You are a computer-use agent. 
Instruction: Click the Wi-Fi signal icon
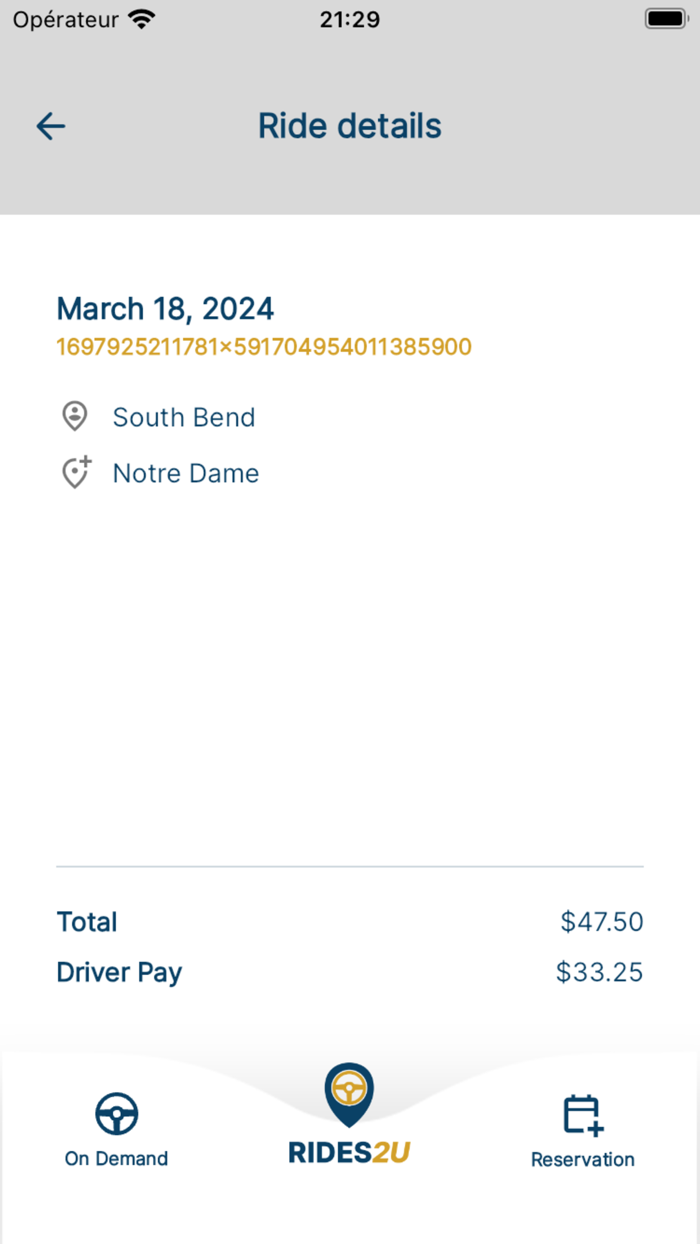pyautogui.click(x=142, y=19)
